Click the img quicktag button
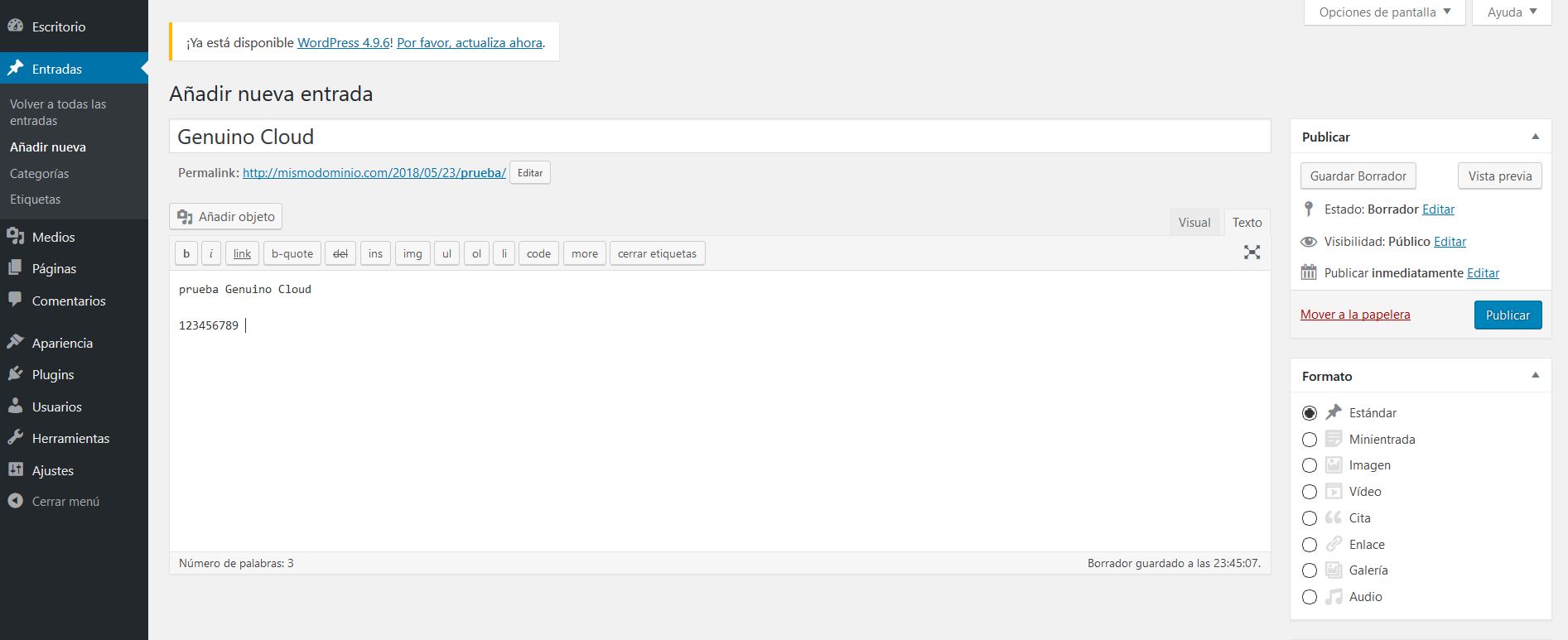Screen dimensions: 1568x640 coord(413,253)
